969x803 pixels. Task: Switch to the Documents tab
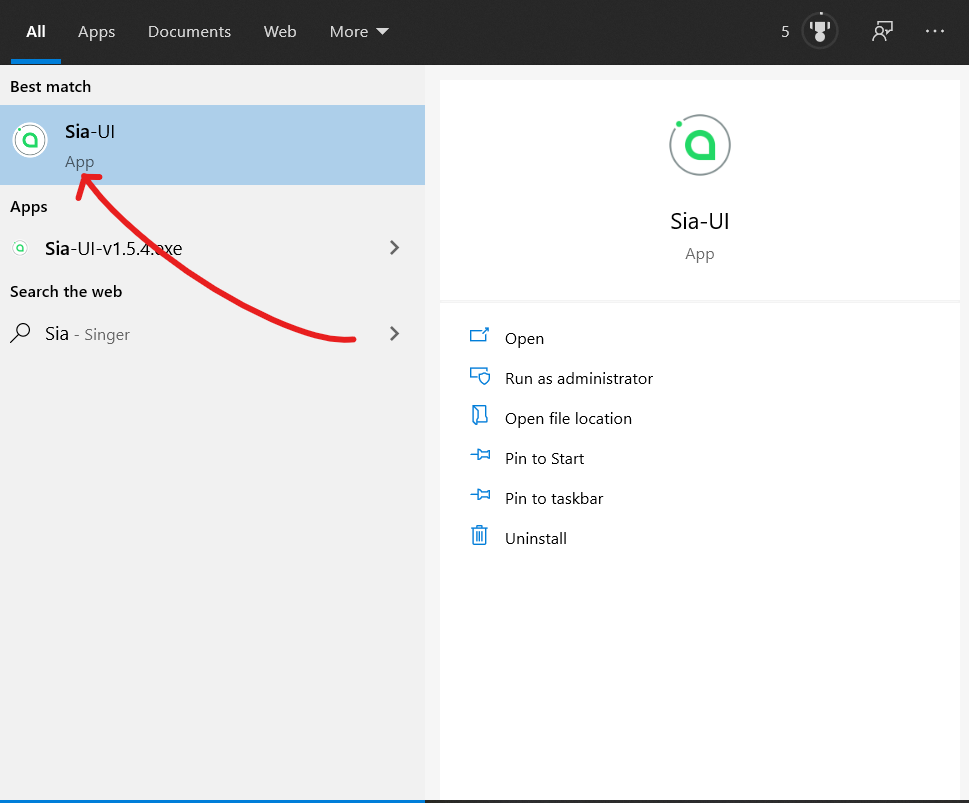189,32
